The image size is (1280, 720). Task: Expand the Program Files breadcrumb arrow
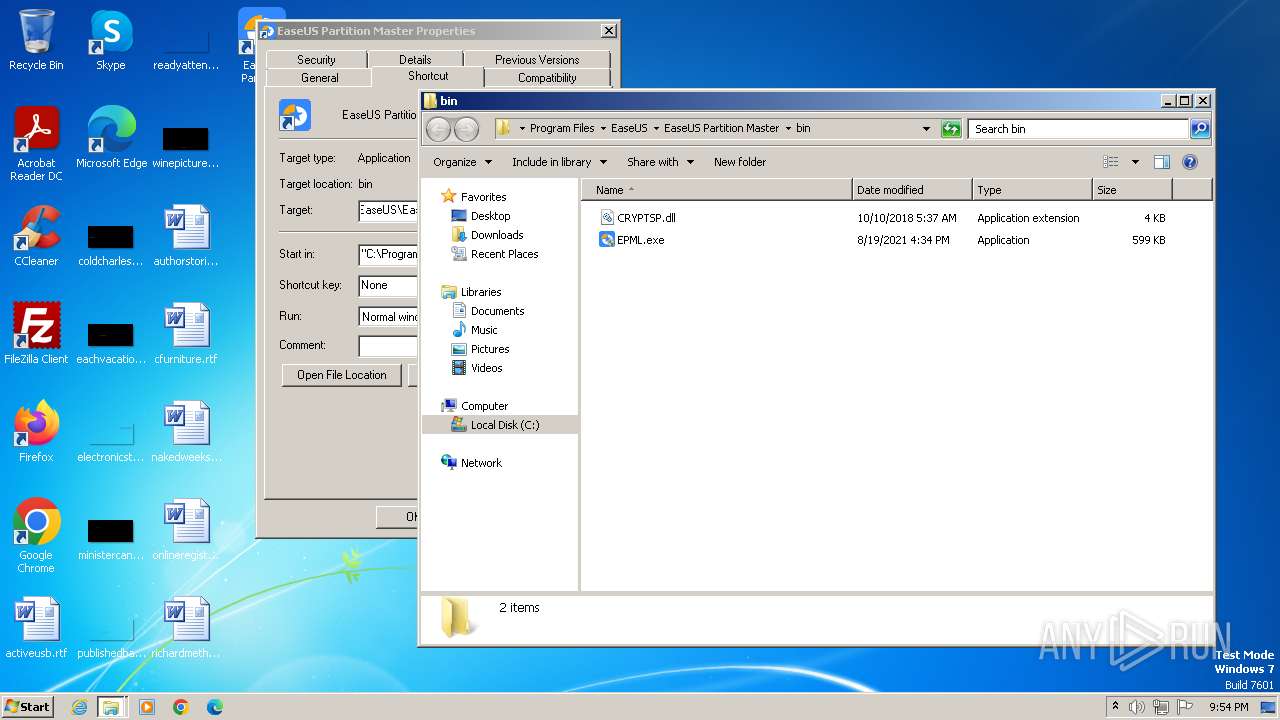[604, 129]
